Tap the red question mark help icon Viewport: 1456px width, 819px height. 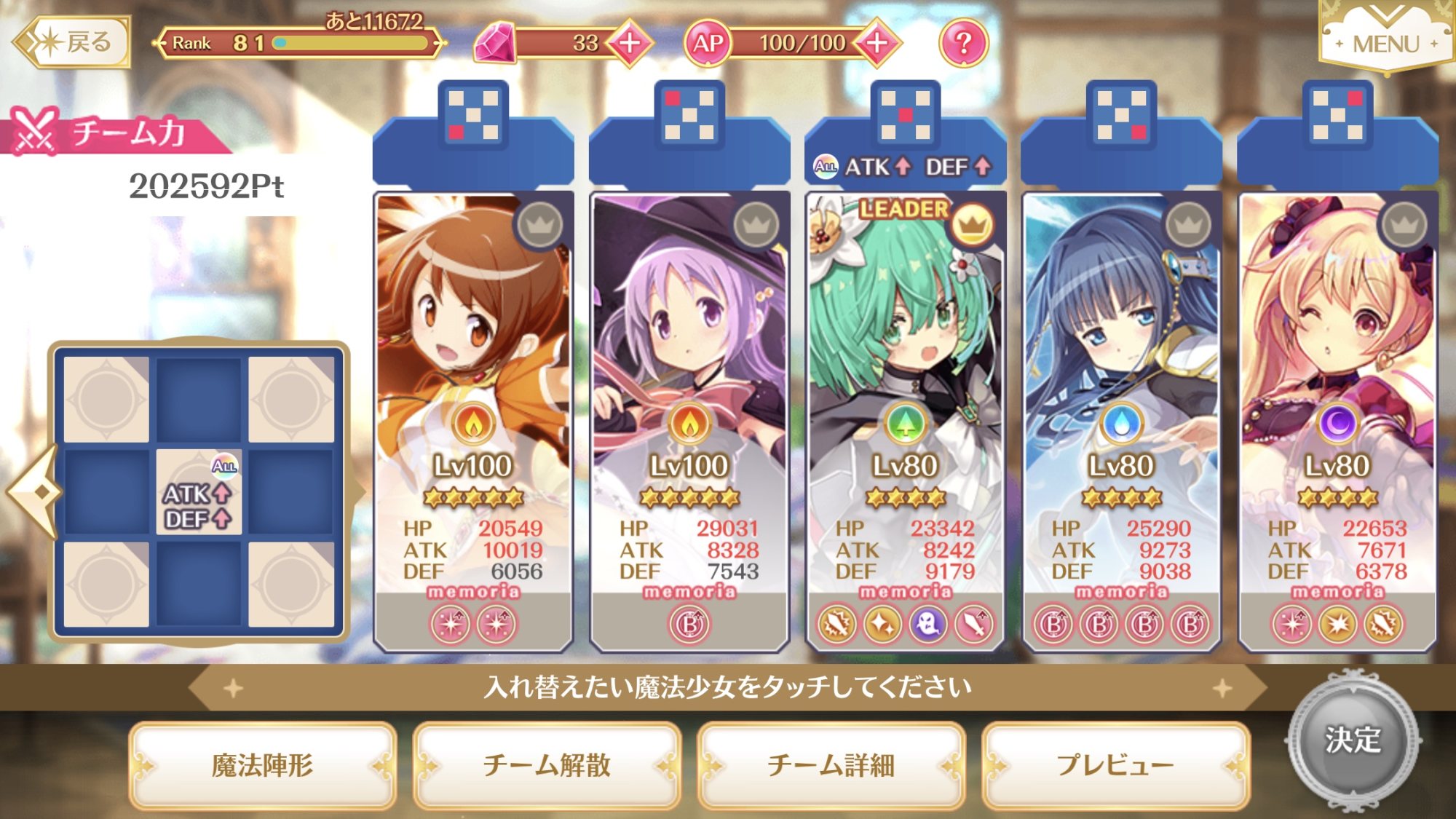pyautogui.click(x=963, y=43)
